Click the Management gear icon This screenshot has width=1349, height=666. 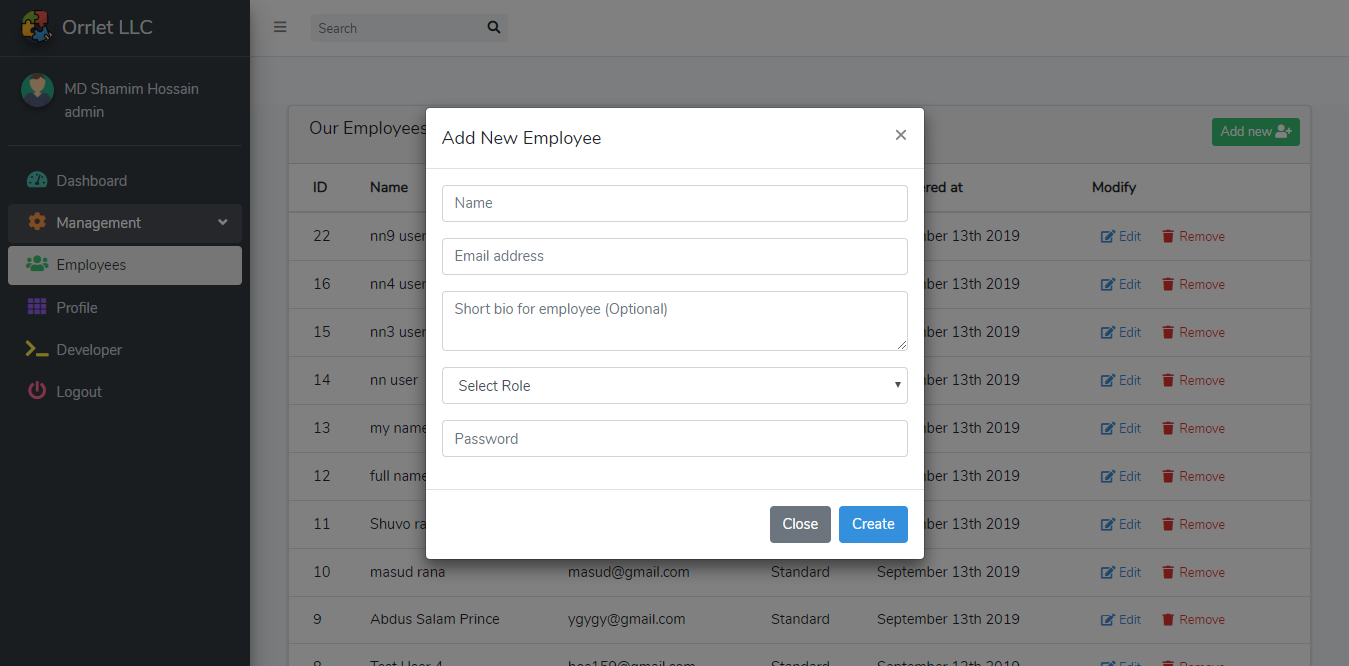(37, 222)
